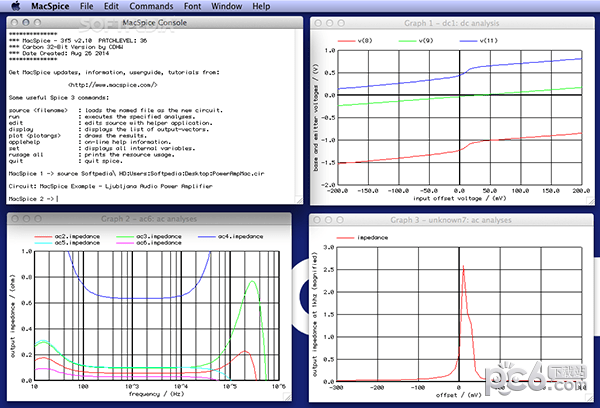This screenshot has height=408, width=600.
Task: Click the 'applehelp' command line in console
Action: pyautogui.click(x=90, y=142)
